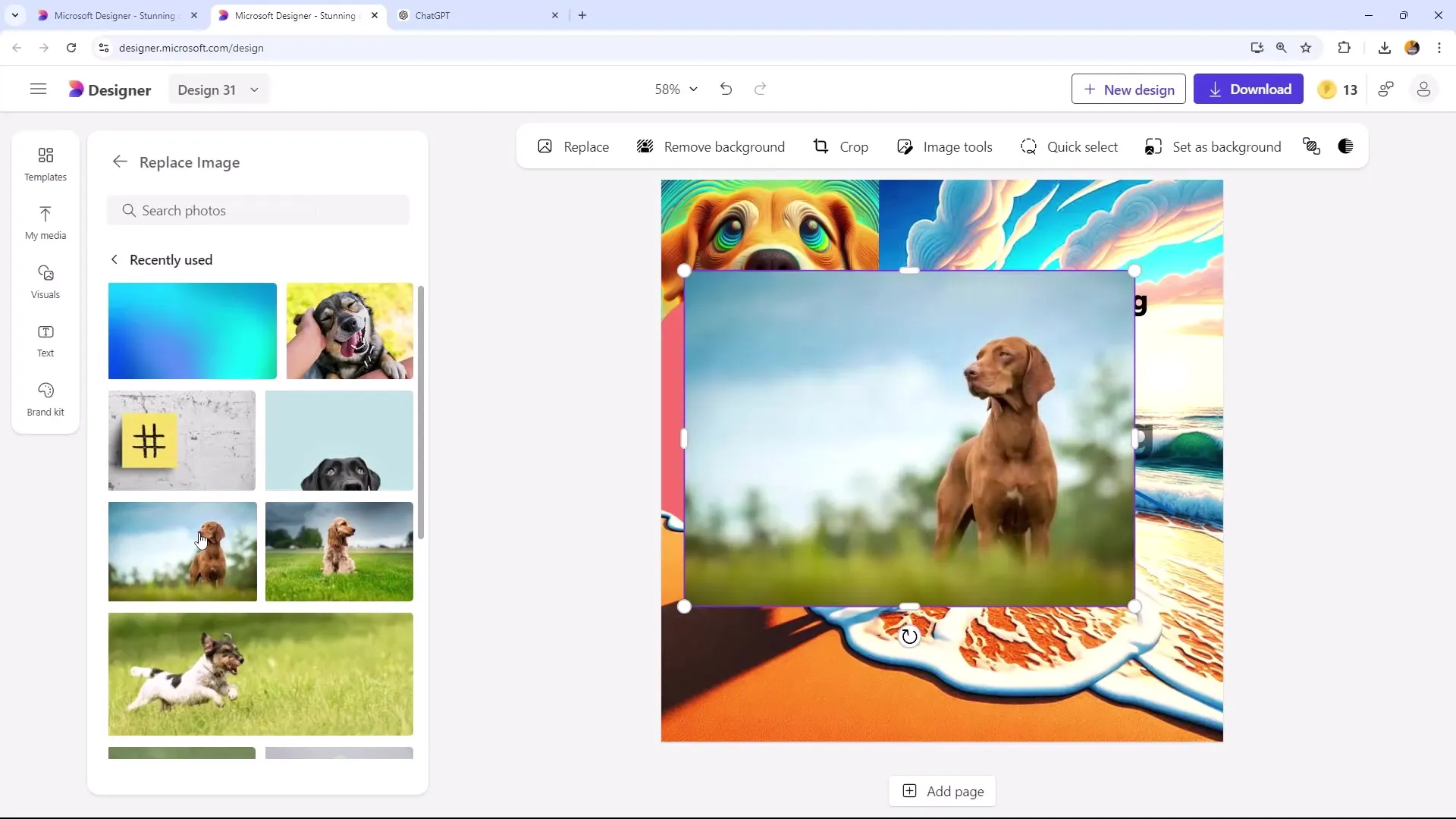1456x819 pixels.
Task: Click the Visuals sidebar icon
Action: 45,281
